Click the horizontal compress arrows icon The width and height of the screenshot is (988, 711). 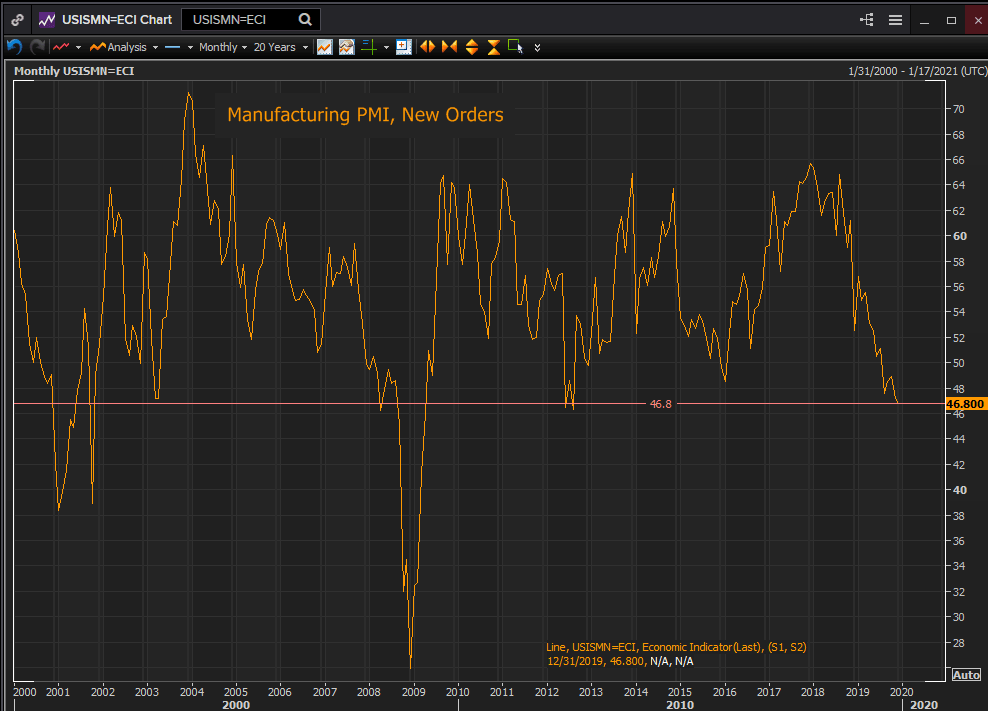[449, 47]
